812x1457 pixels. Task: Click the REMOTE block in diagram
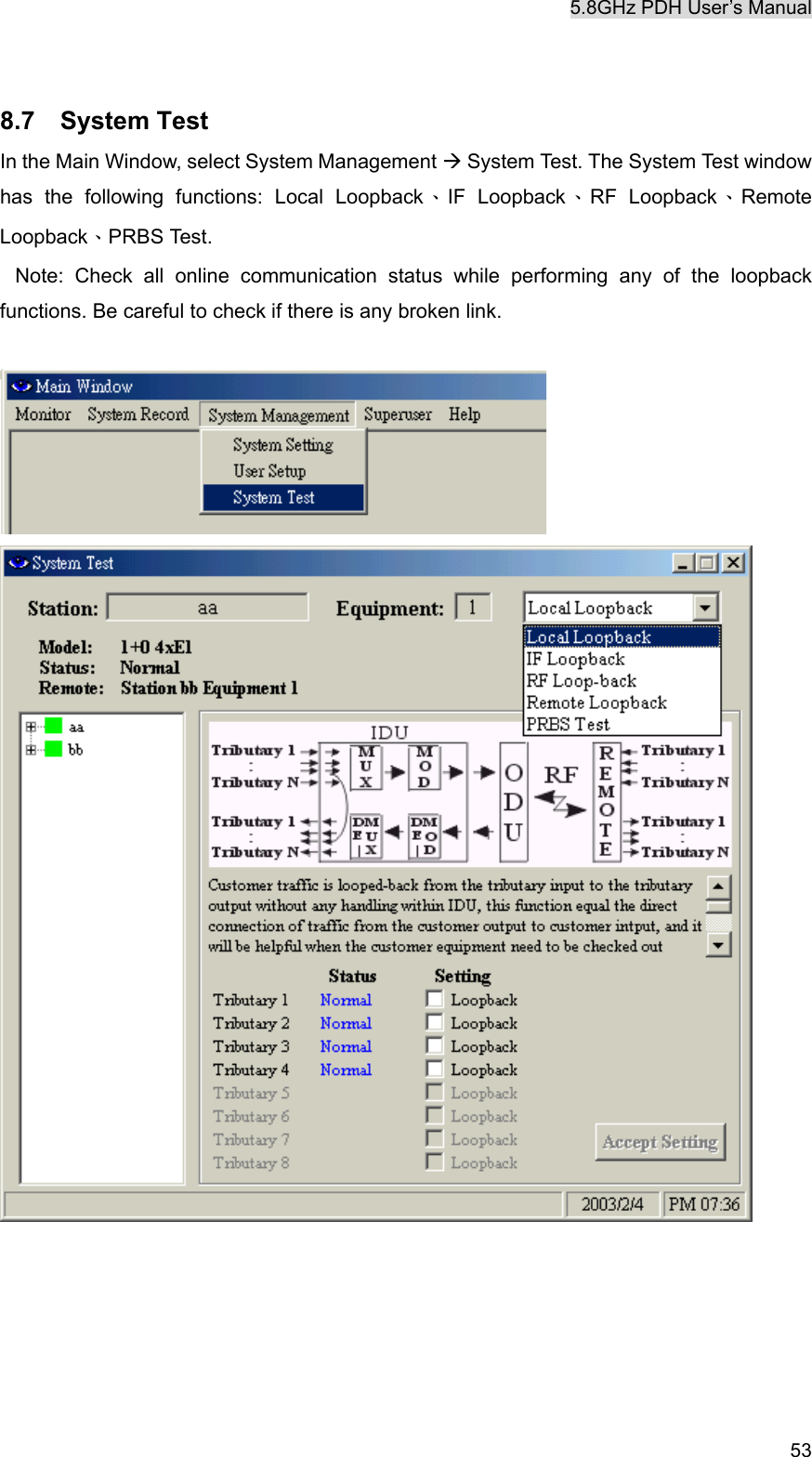606,802
